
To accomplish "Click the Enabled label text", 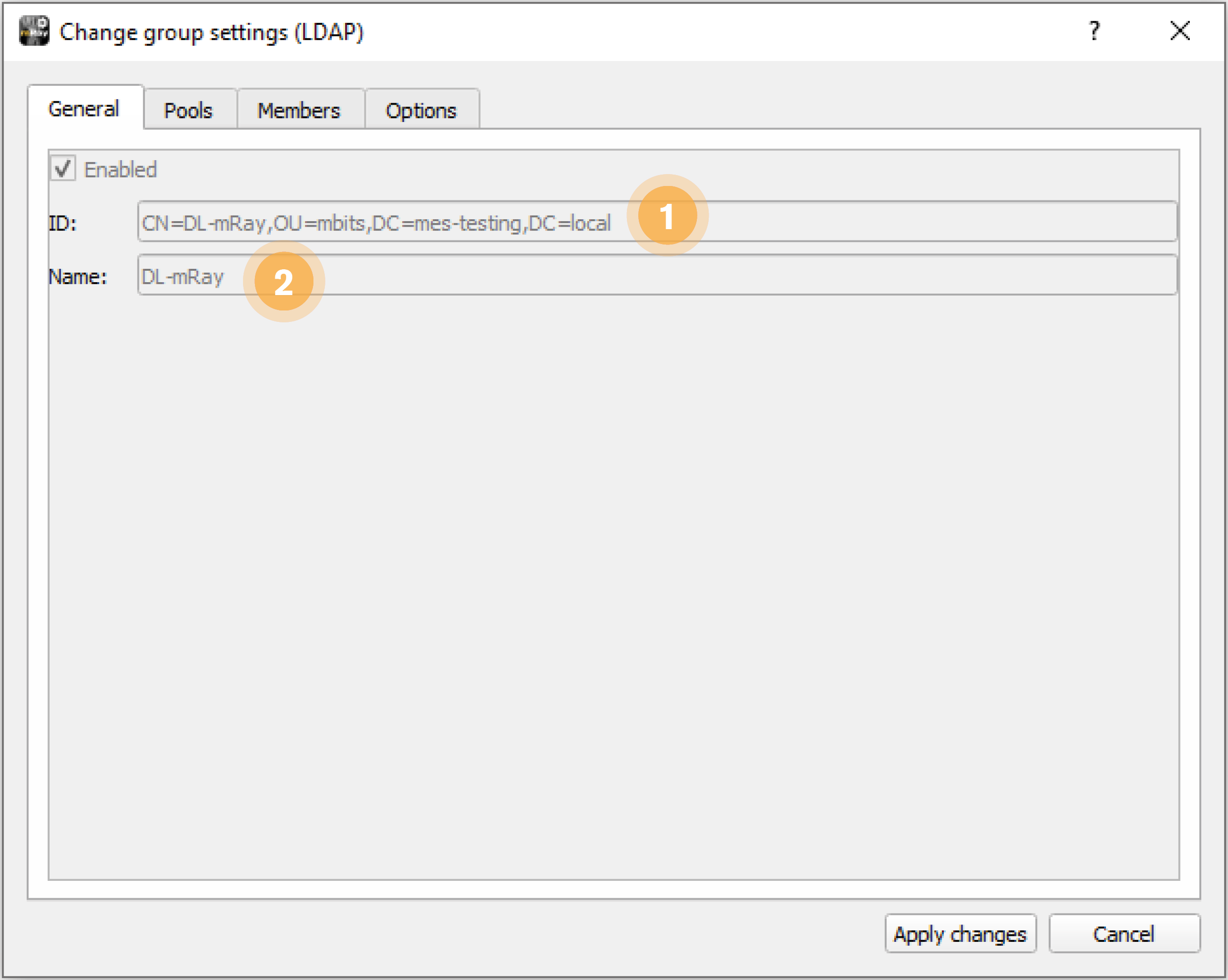I will click(121, 169).
